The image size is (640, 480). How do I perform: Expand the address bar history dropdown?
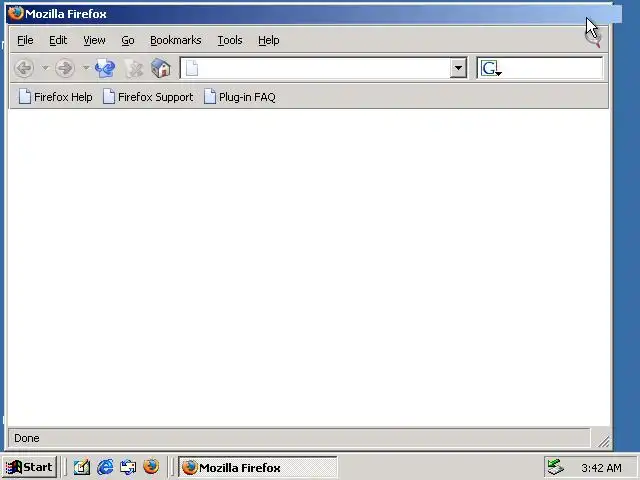(x=458, y=68)
